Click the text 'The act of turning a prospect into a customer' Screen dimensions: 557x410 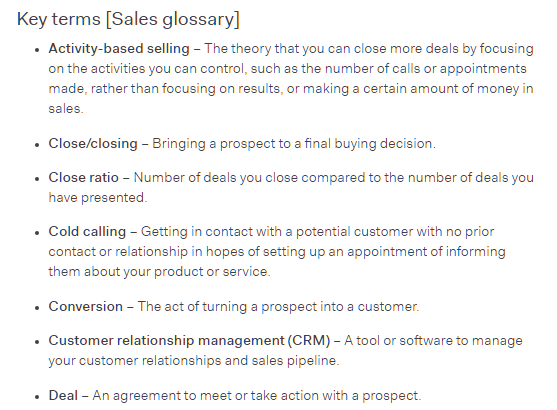coord(278,306)
